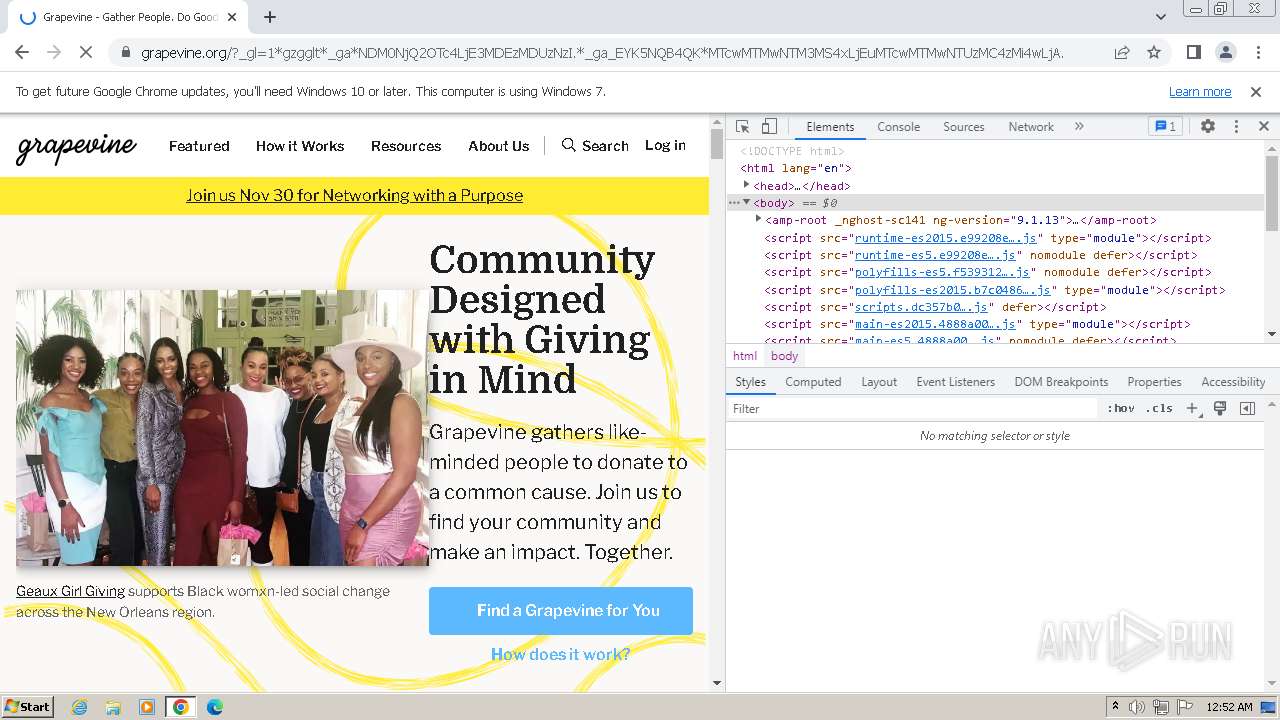Image resolution: width=1280 pixels, height=720 pixels.
Task: Toggle rendering emulations paintbrush icon
Action: click(x=1220, y=409)
